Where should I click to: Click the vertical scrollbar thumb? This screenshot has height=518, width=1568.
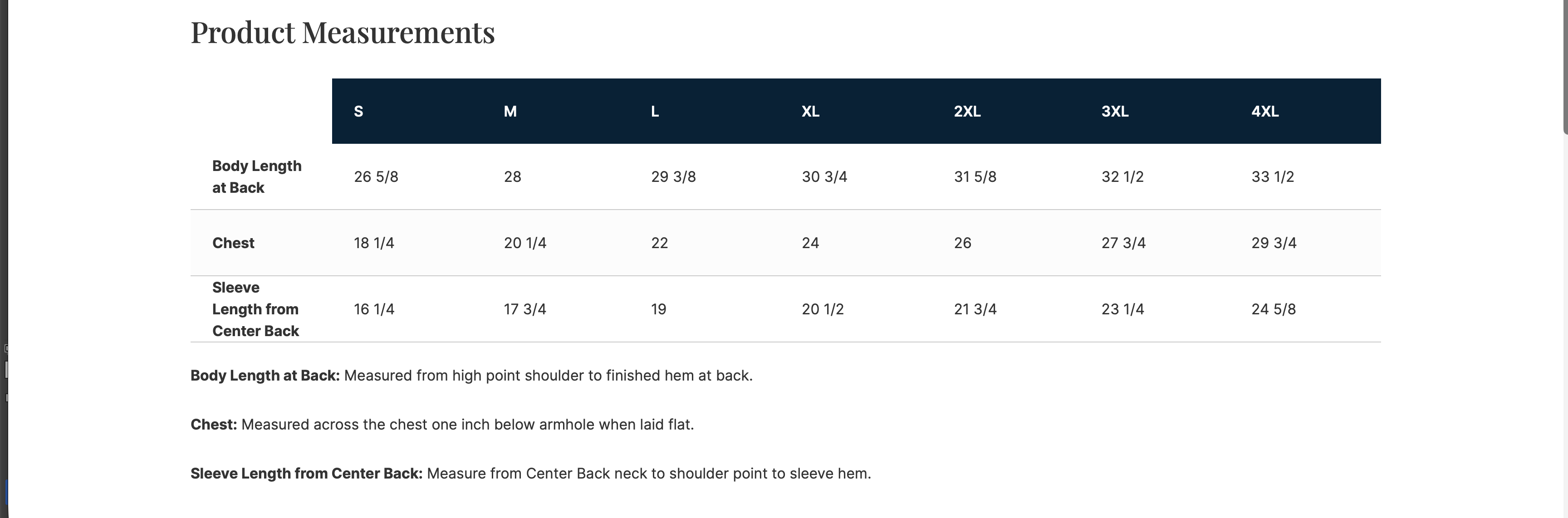pos(1565,61)
